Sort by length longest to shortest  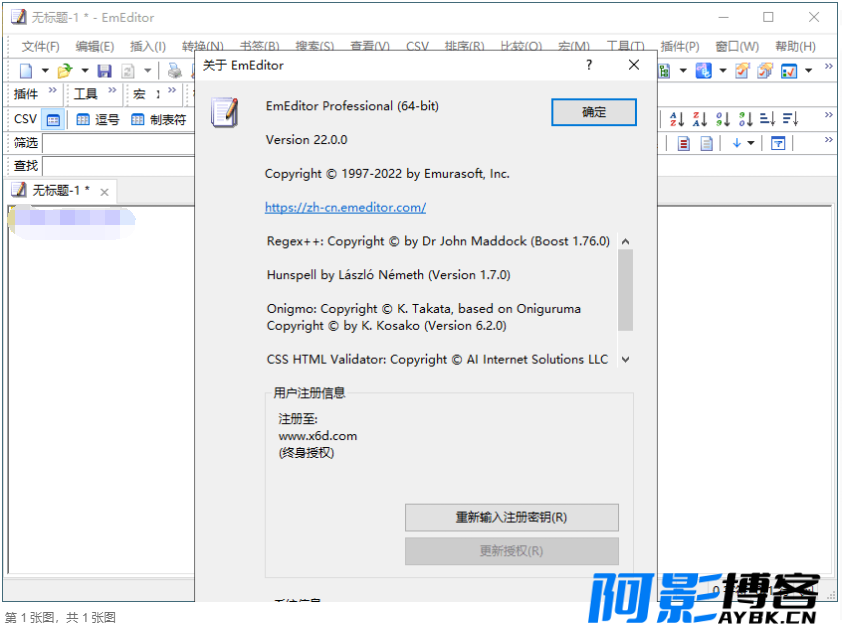click(790, 119)
